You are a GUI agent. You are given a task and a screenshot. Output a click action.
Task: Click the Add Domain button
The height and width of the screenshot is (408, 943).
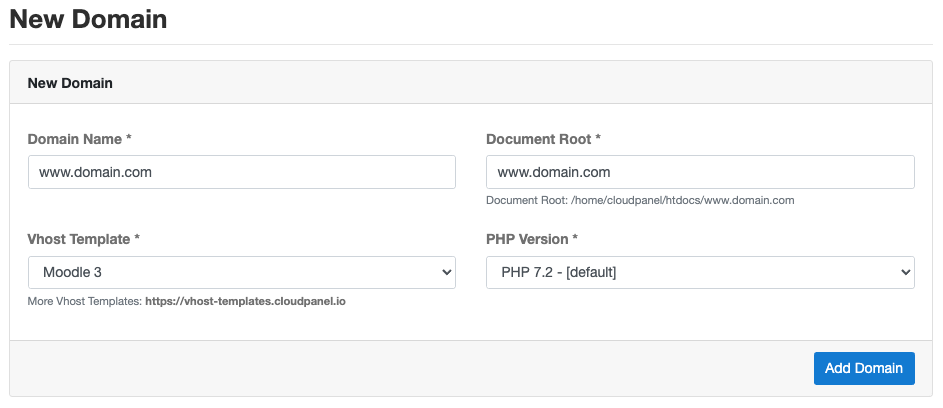[864, 368]
